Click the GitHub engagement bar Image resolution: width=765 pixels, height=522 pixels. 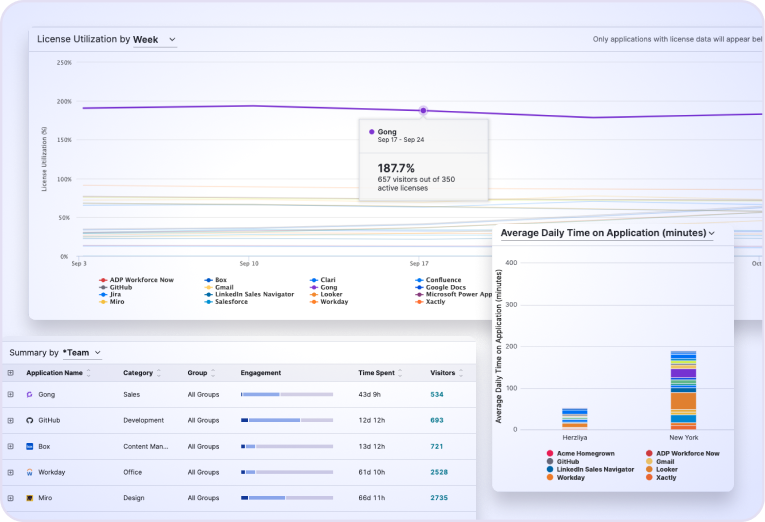coord(287,420)
